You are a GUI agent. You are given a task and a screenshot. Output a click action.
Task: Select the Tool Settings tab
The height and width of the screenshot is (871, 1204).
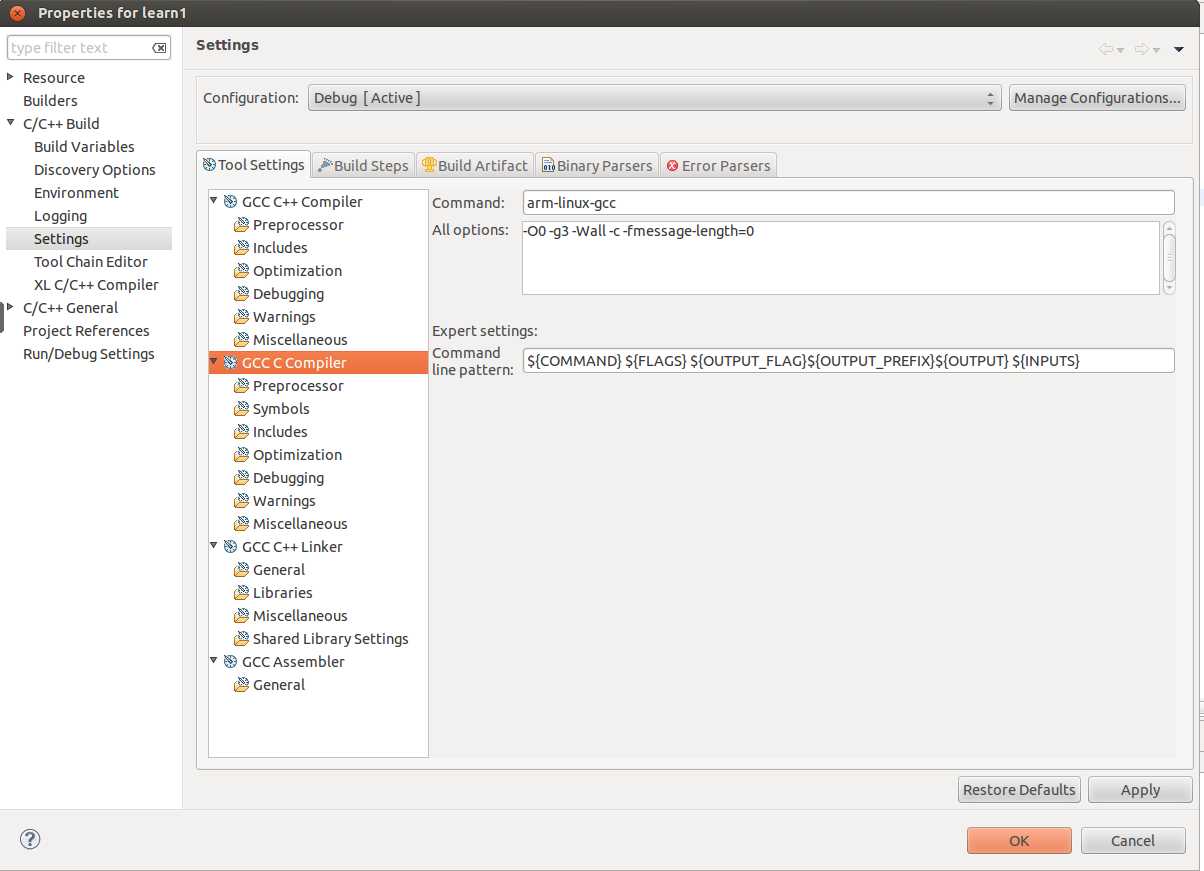[253, 165]
